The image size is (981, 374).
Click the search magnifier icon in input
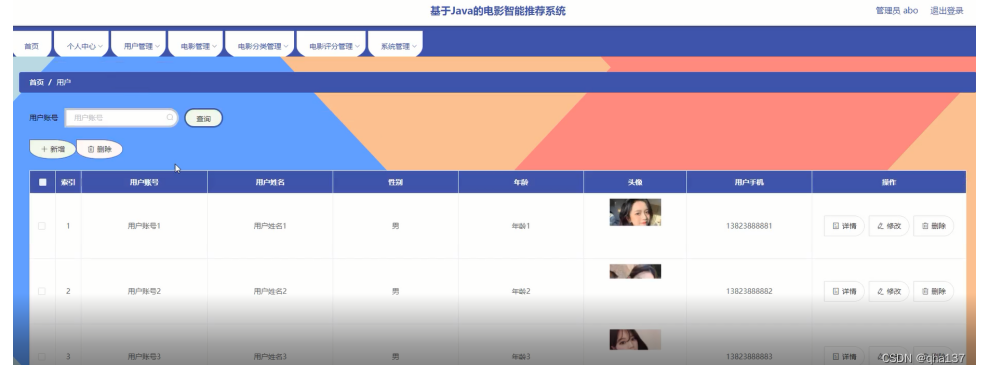[170, 118]
